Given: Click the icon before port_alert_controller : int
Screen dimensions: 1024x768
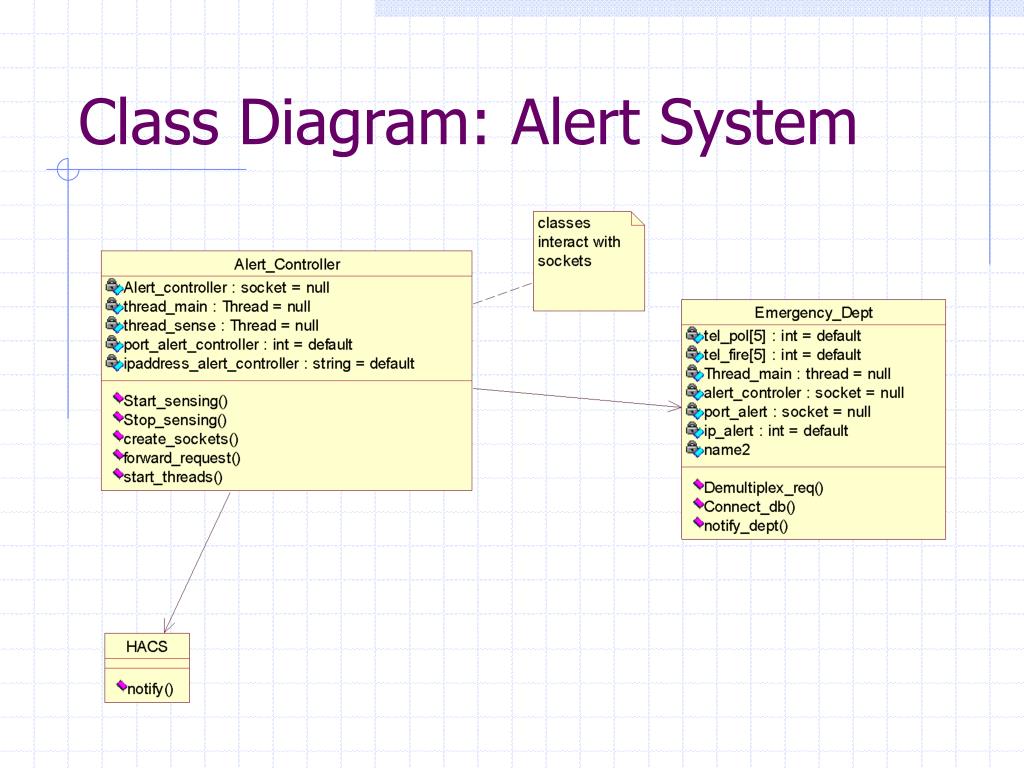Looking at the screenshot, I should coord(114,344).
